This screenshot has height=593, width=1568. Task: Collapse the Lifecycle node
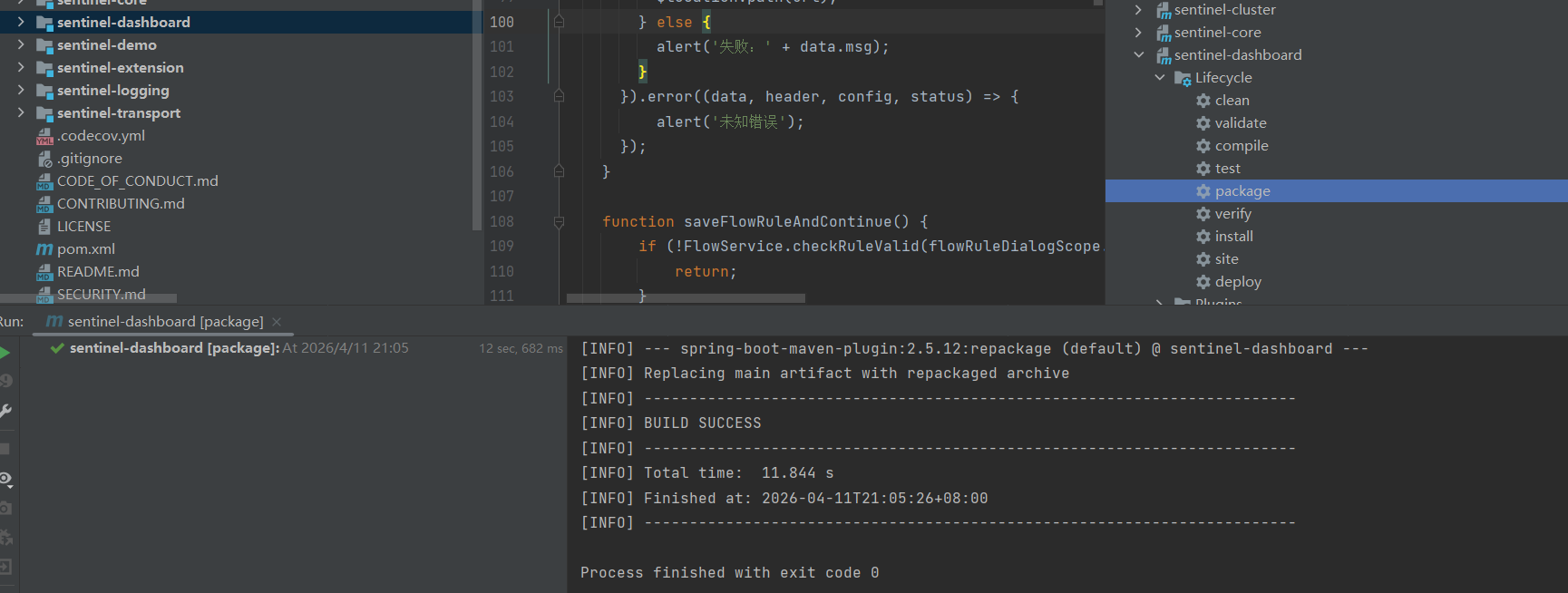coord(1160,78)
